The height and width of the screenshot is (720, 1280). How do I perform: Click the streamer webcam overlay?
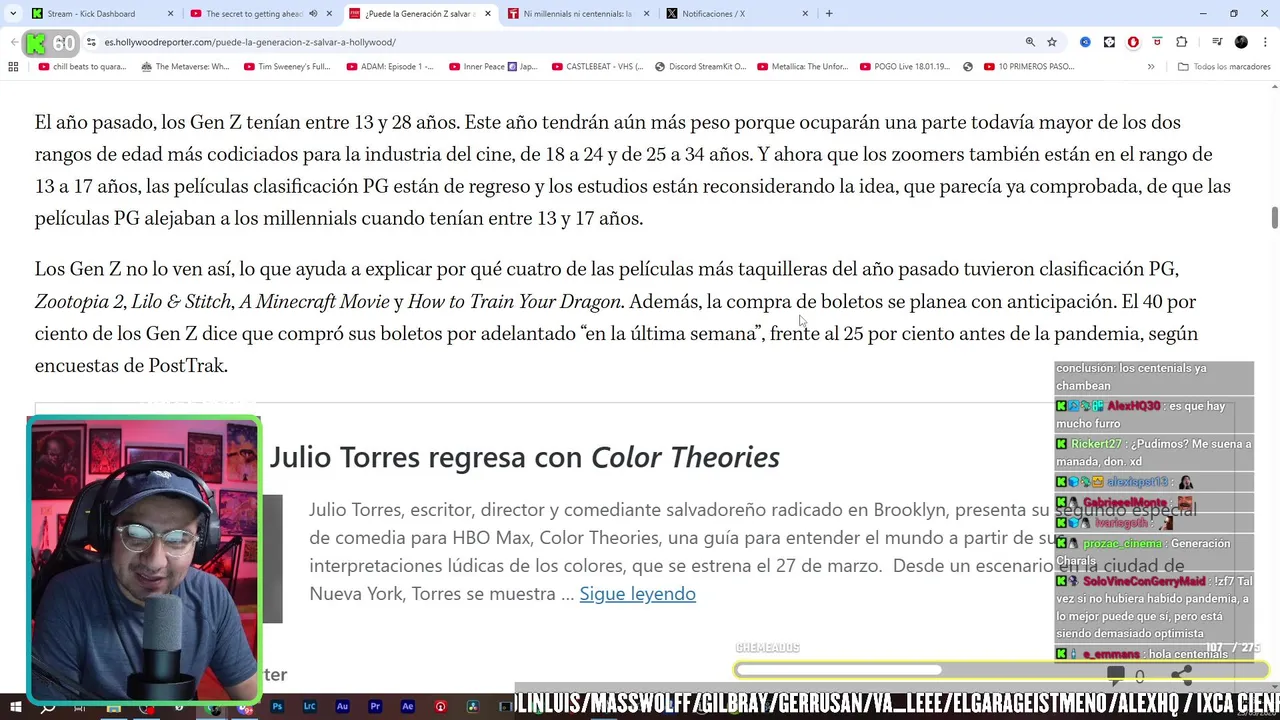[145, 560]
